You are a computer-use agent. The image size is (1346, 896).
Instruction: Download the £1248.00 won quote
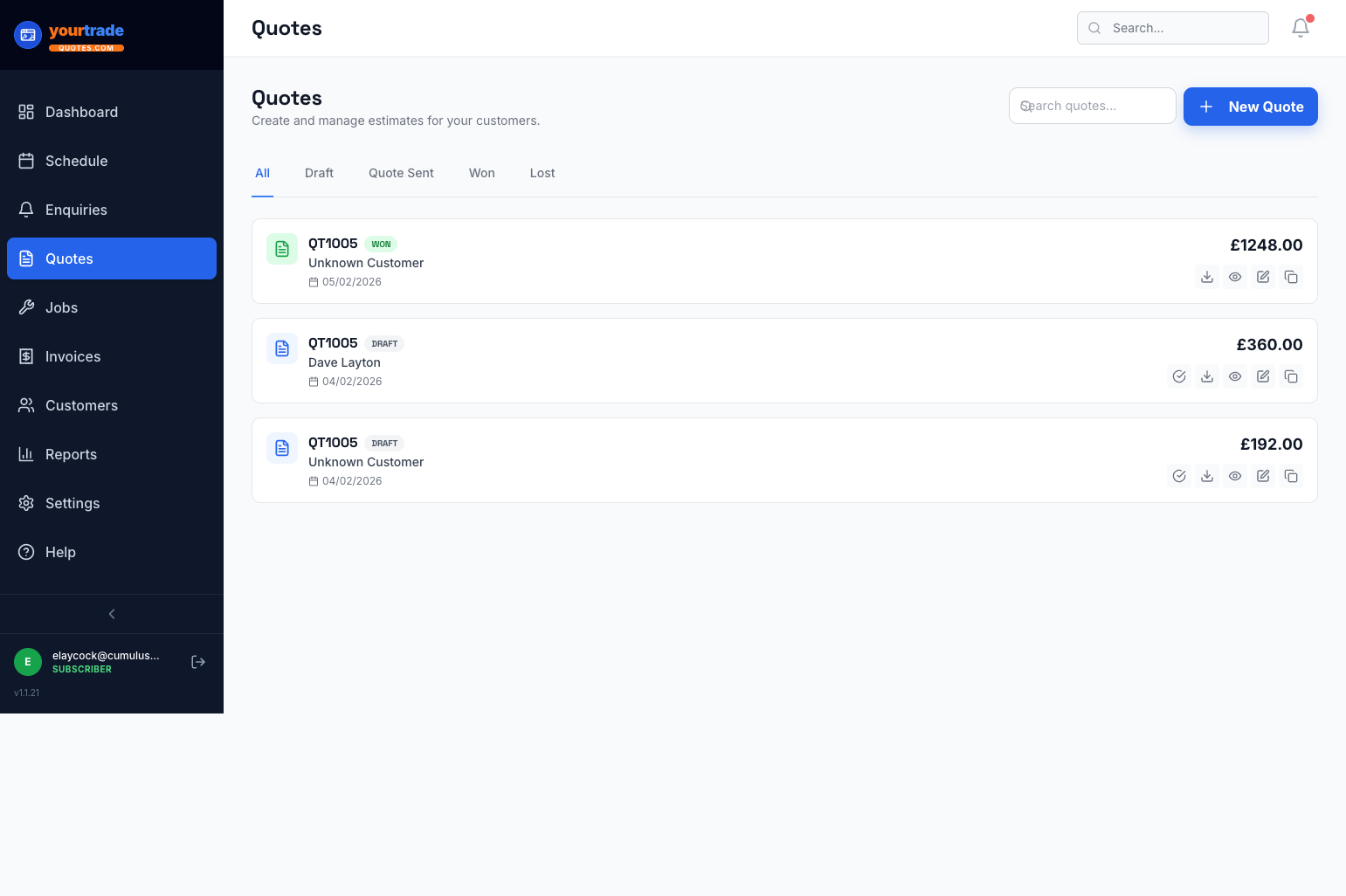[x=1207, y=277]
